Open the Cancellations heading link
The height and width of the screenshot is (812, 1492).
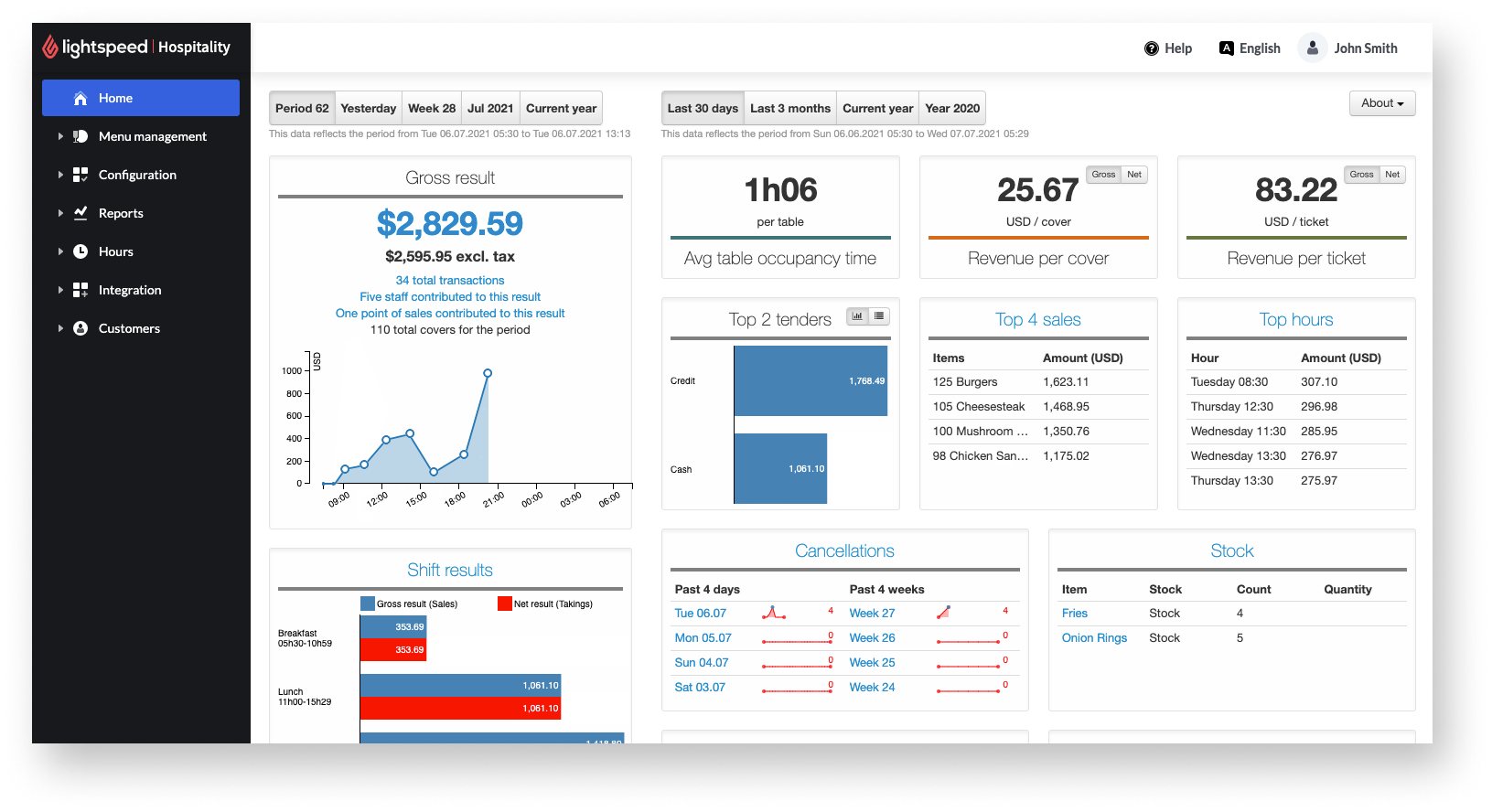tap(844, 550)
